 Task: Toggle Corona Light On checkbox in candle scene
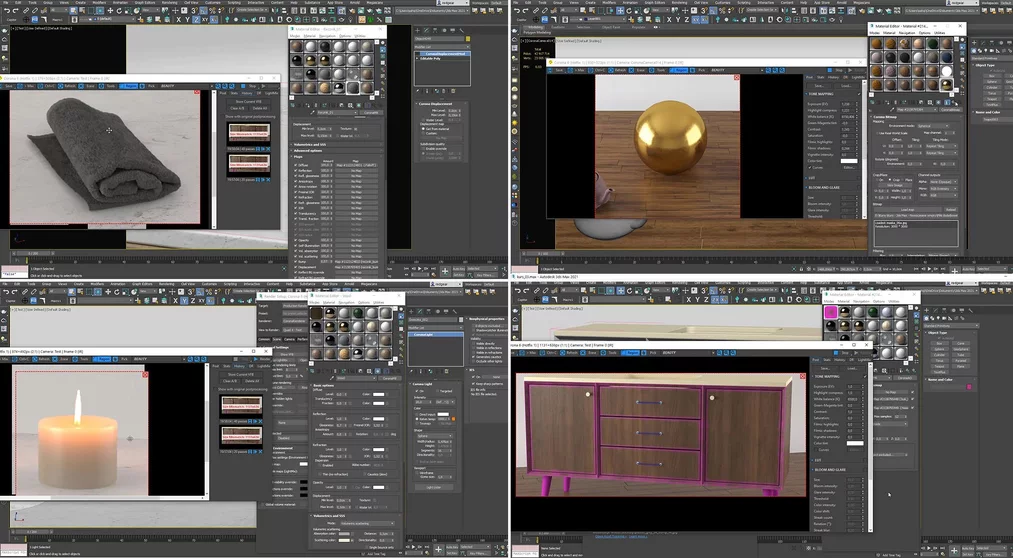click(x=417, y=391)
